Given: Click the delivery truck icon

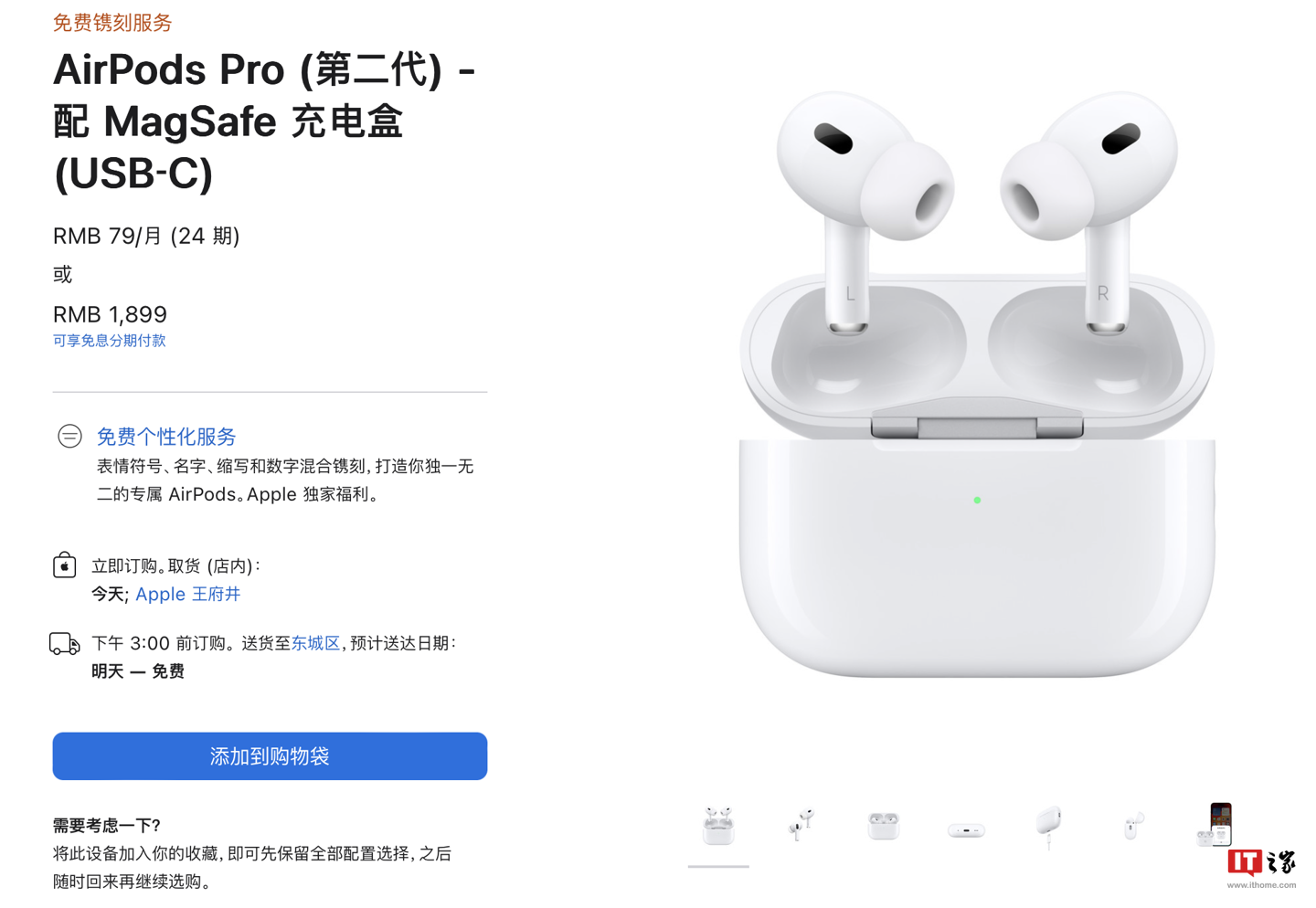Looking at the screenshot, I should point(64,644).
